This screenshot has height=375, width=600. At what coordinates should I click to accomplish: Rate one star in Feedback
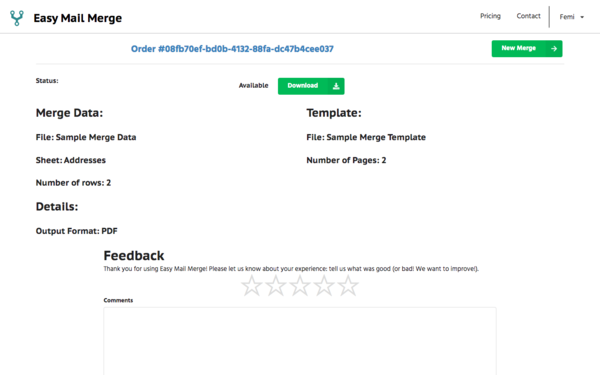(252, 285)
